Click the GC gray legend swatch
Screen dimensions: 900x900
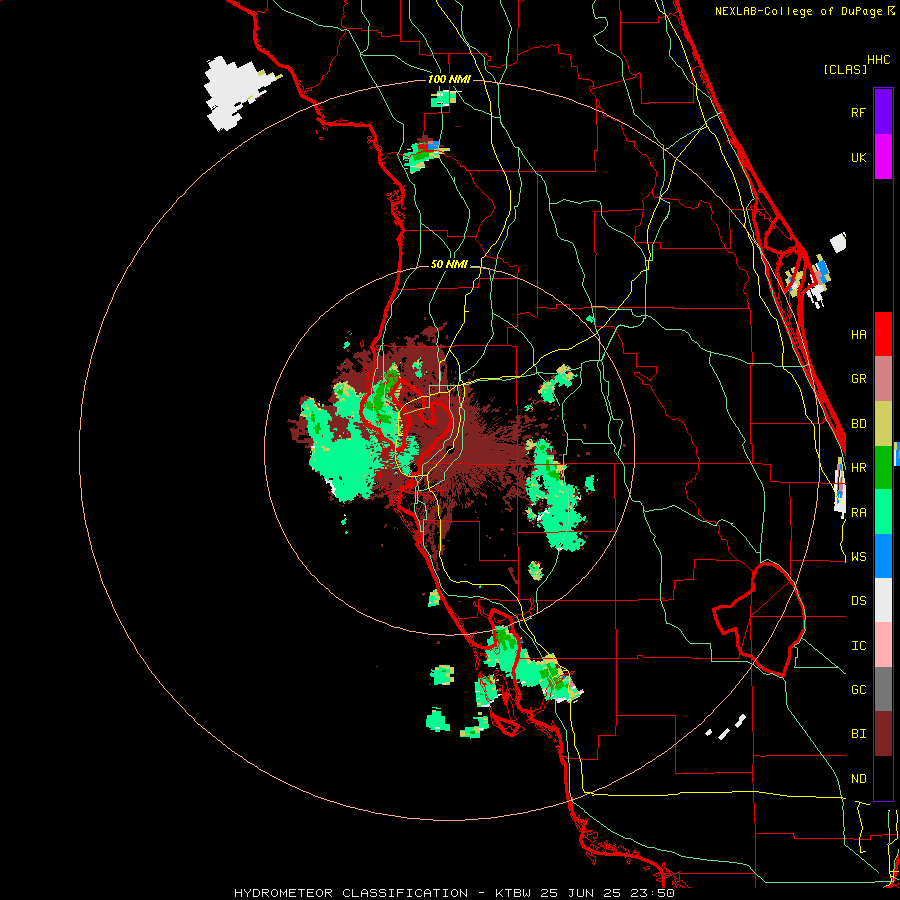883,689
